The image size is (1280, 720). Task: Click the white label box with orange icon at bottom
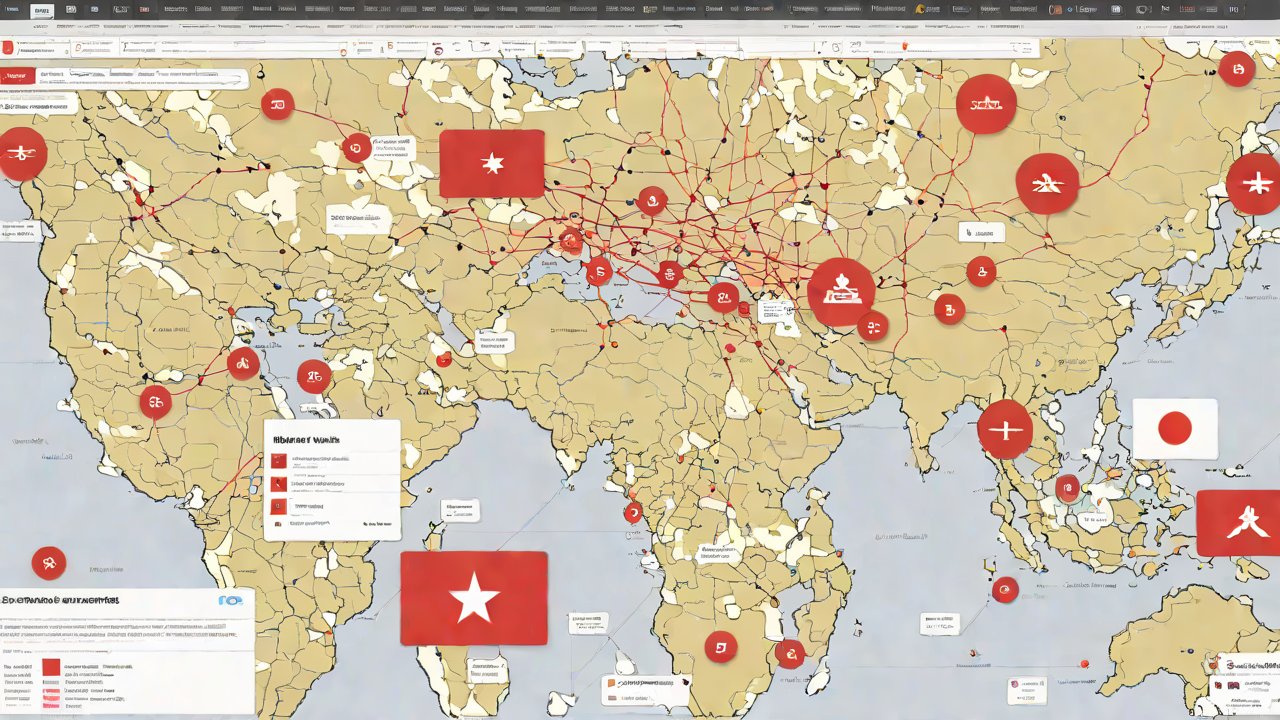click(x=646, y=688)
